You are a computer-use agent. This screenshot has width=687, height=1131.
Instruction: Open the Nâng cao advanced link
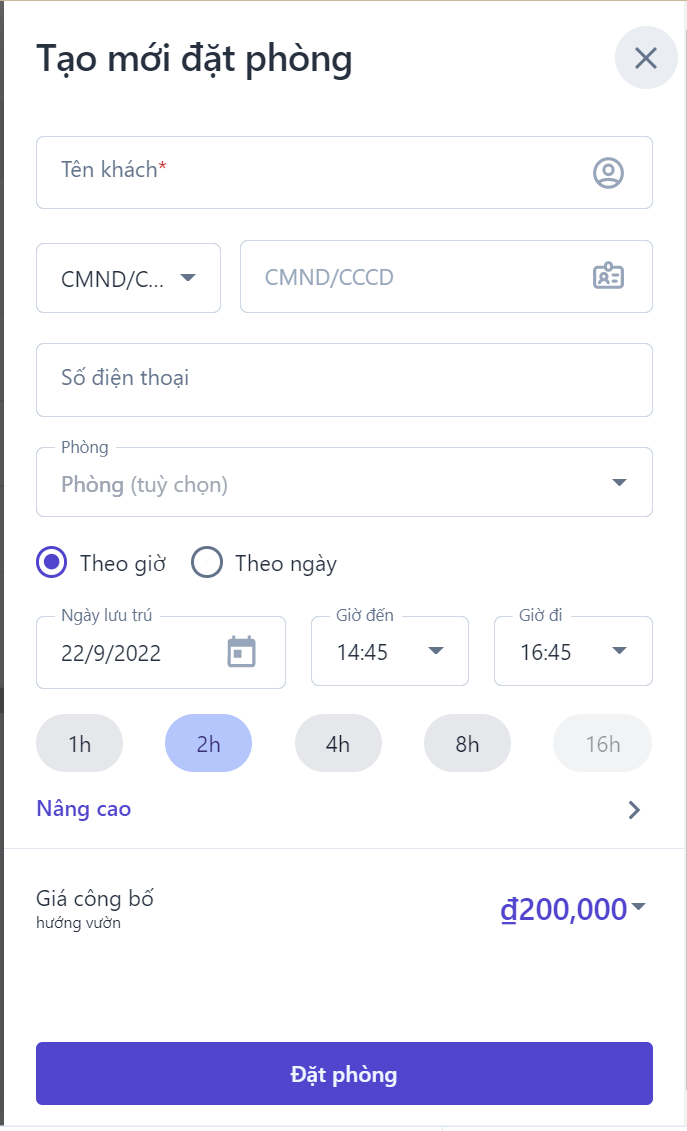[x=84, y=809]
